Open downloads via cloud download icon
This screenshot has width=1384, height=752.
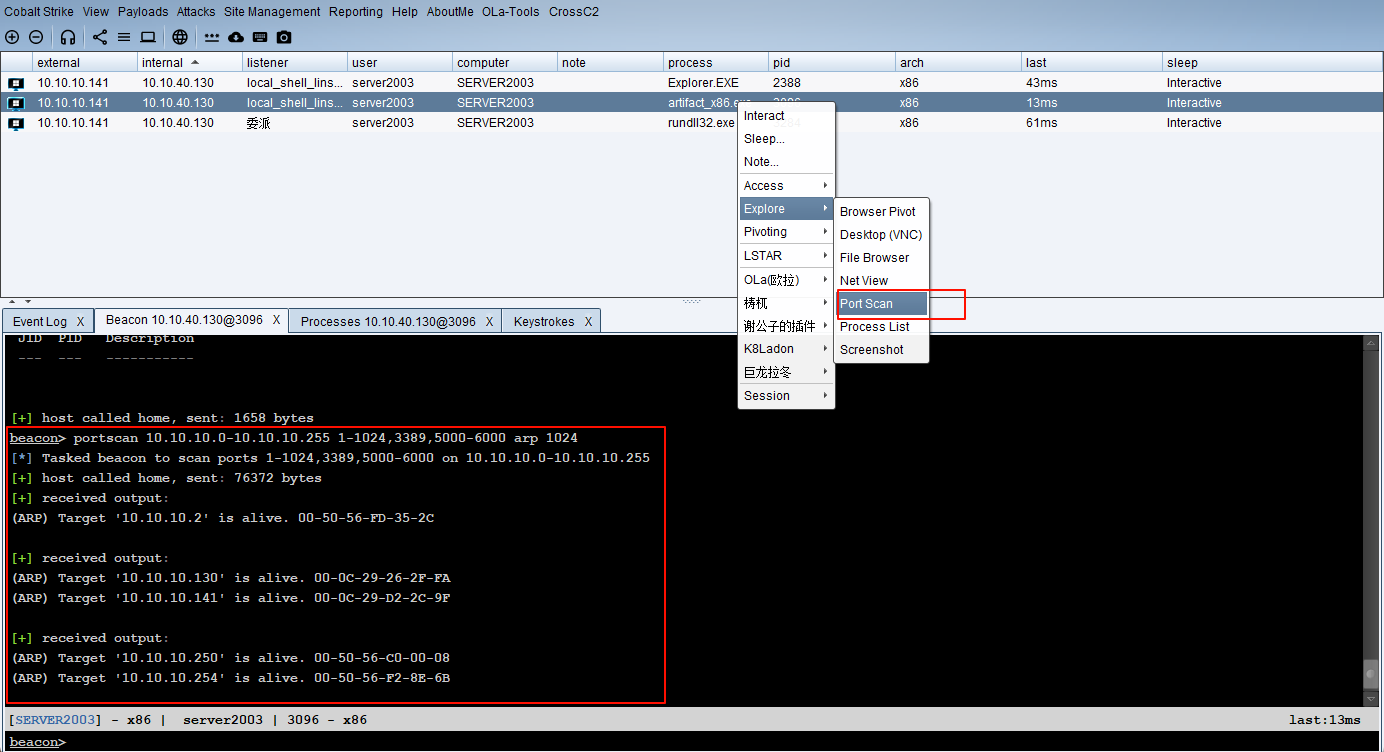click(x=236, y=37)
